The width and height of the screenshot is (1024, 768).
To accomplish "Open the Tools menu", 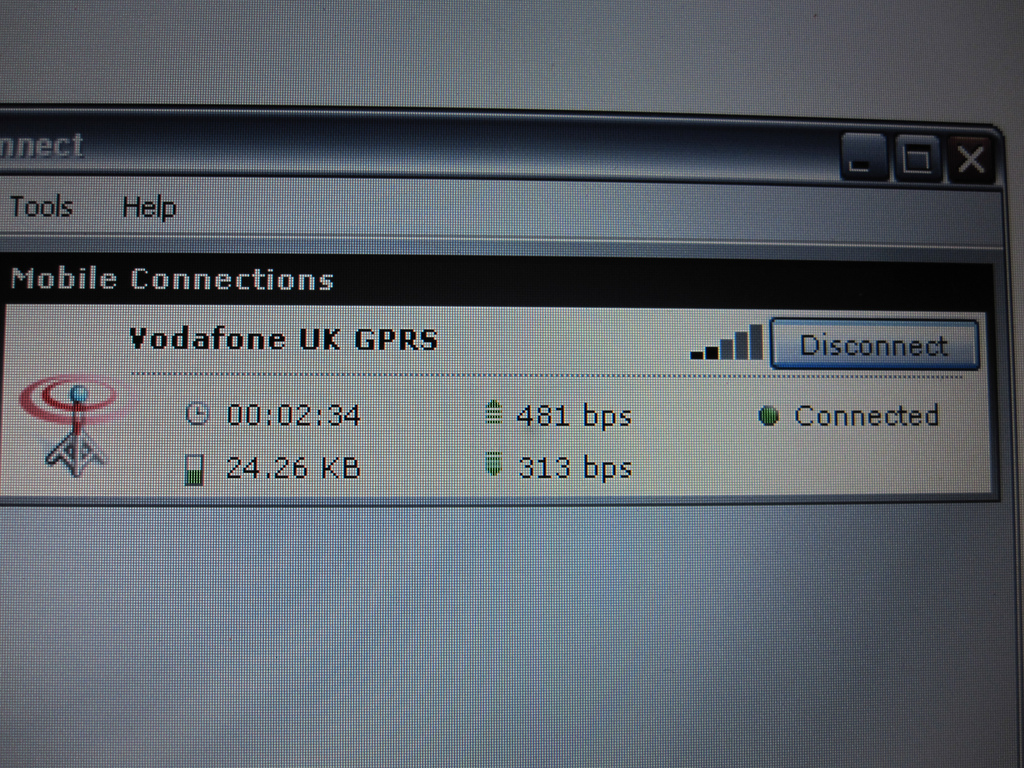I will pos(41,206).
